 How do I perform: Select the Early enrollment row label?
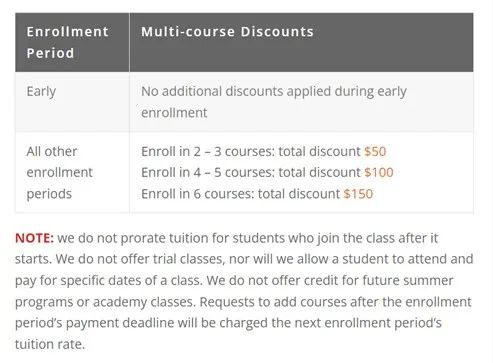tap(41, 91)
